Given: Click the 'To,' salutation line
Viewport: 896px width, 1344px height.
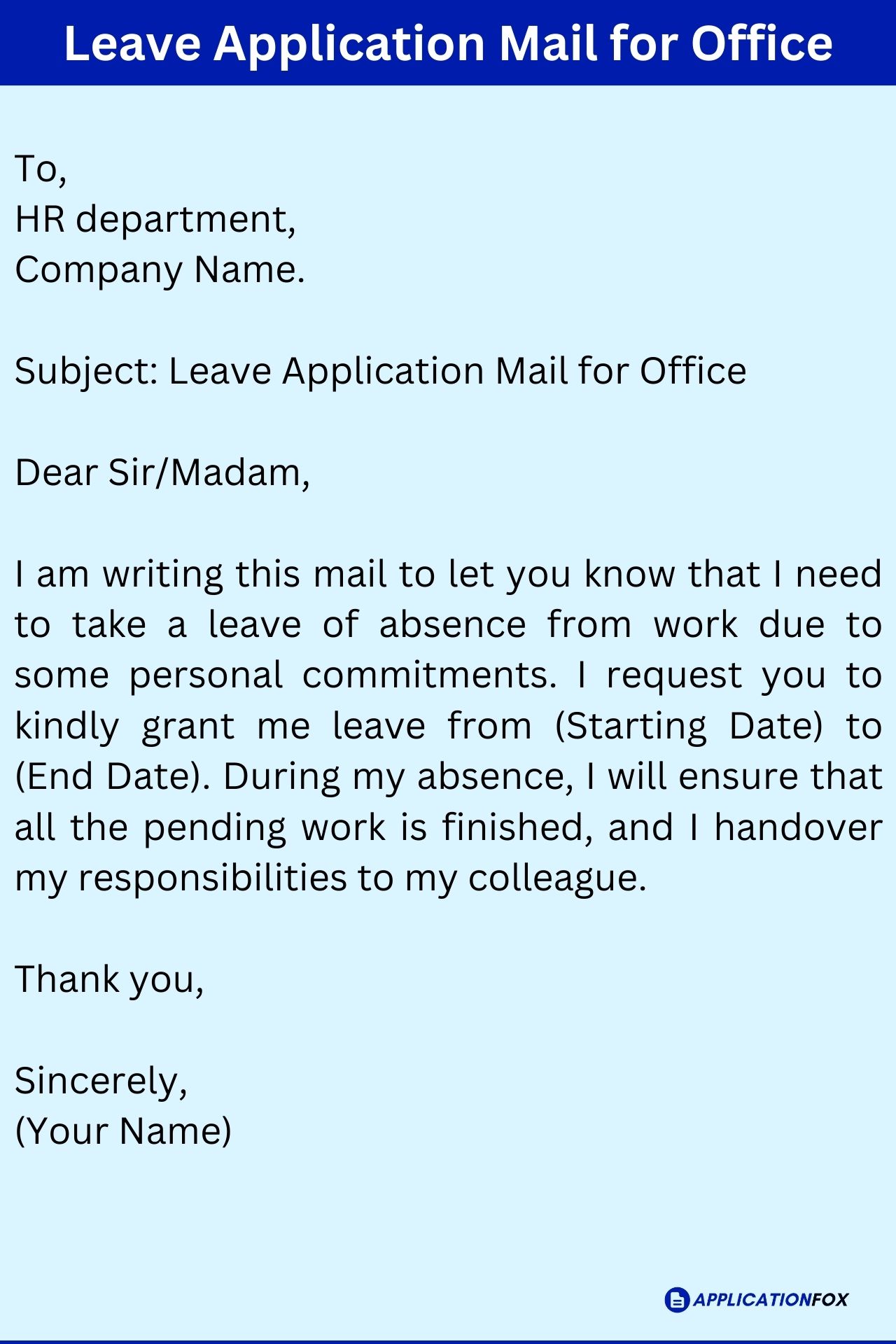Looking at the screenshot, I should [x=41, y=169].
